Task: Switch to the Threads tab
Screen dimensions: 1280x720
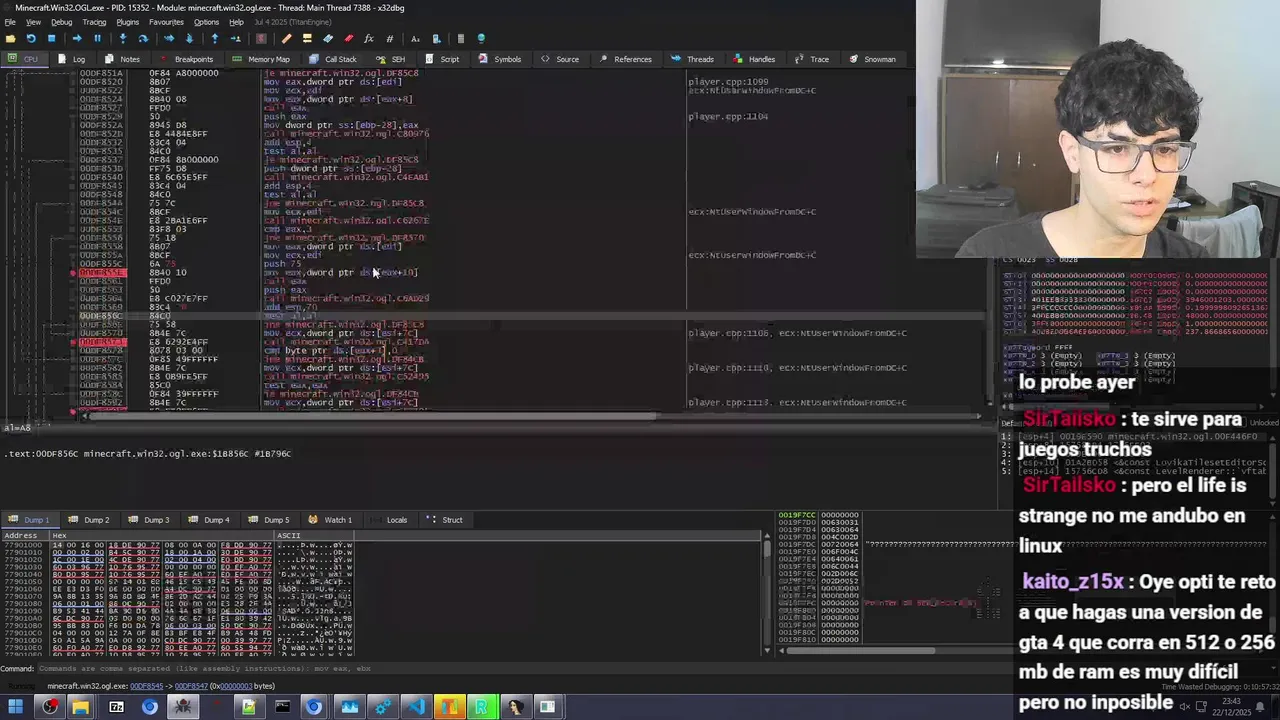Action: coord(693,59)
